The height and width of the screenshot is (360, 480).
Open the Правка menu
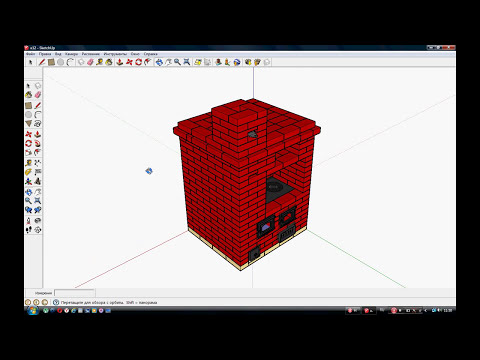[45, 54]
